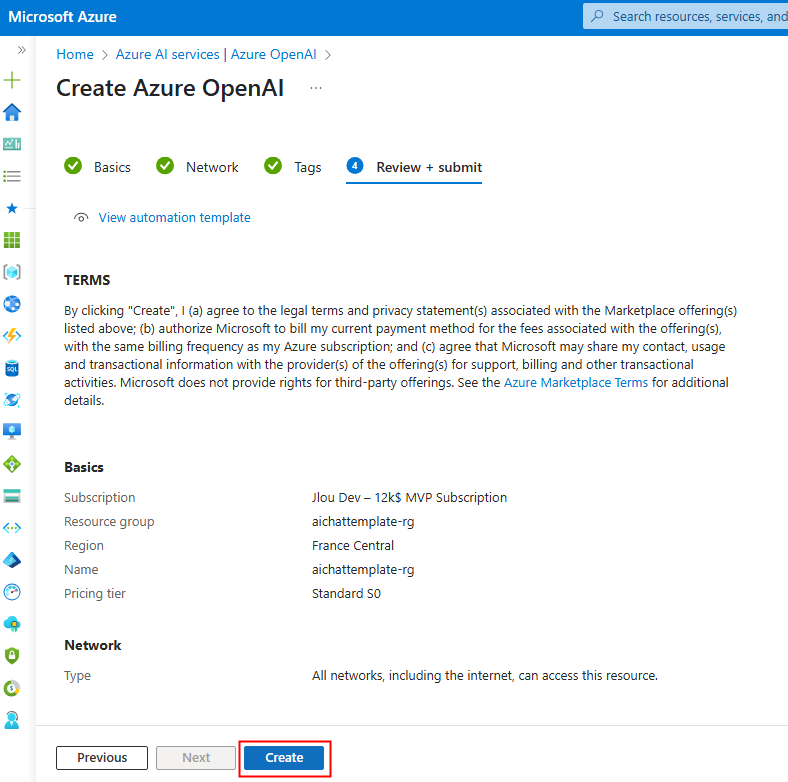Screen dimensions: 788x782
Task: Open Storage accounts icon
Action: pyautogui.click(x=12, y=496)
